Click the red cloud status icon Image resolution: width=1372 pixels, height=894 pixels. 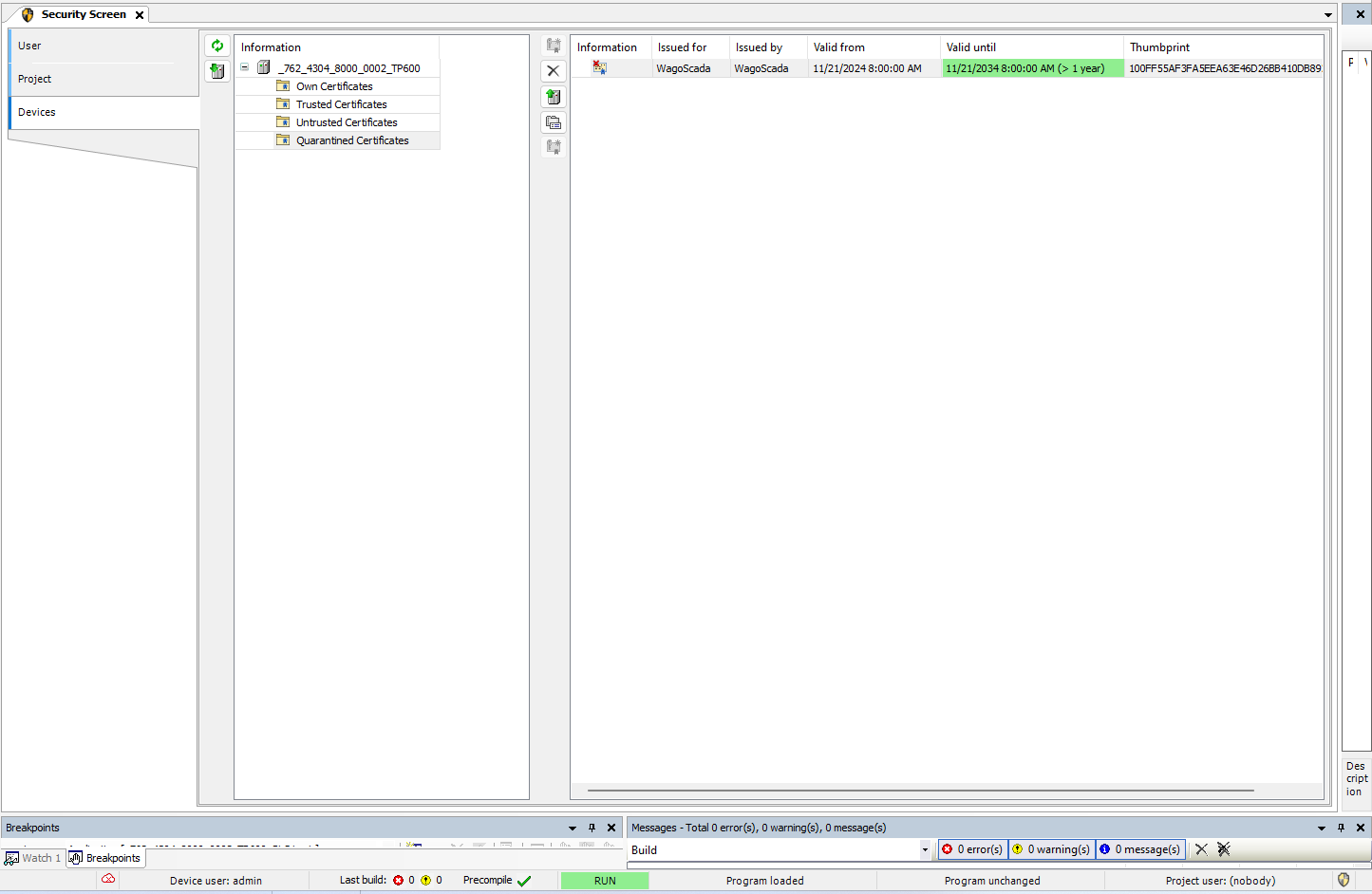[x=108, y=879]
